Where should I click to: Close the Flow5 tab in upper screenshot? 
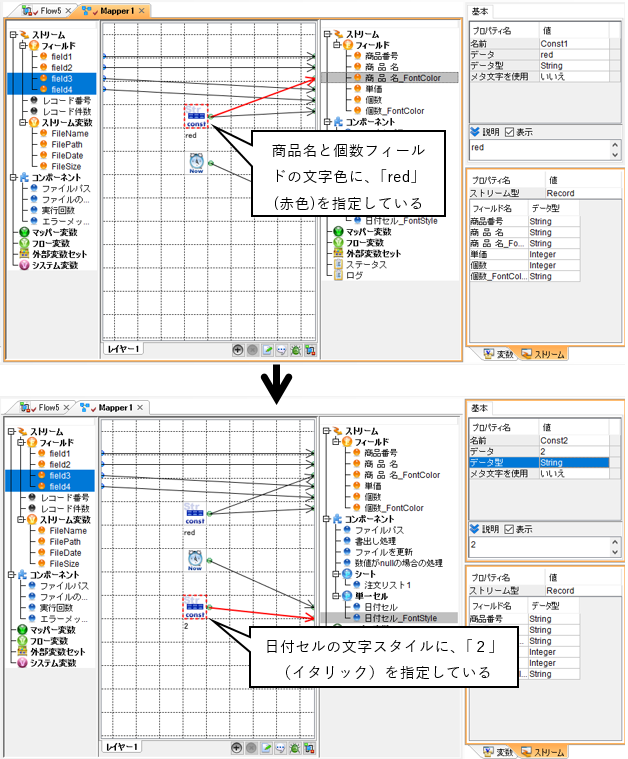tap(68, 11)
